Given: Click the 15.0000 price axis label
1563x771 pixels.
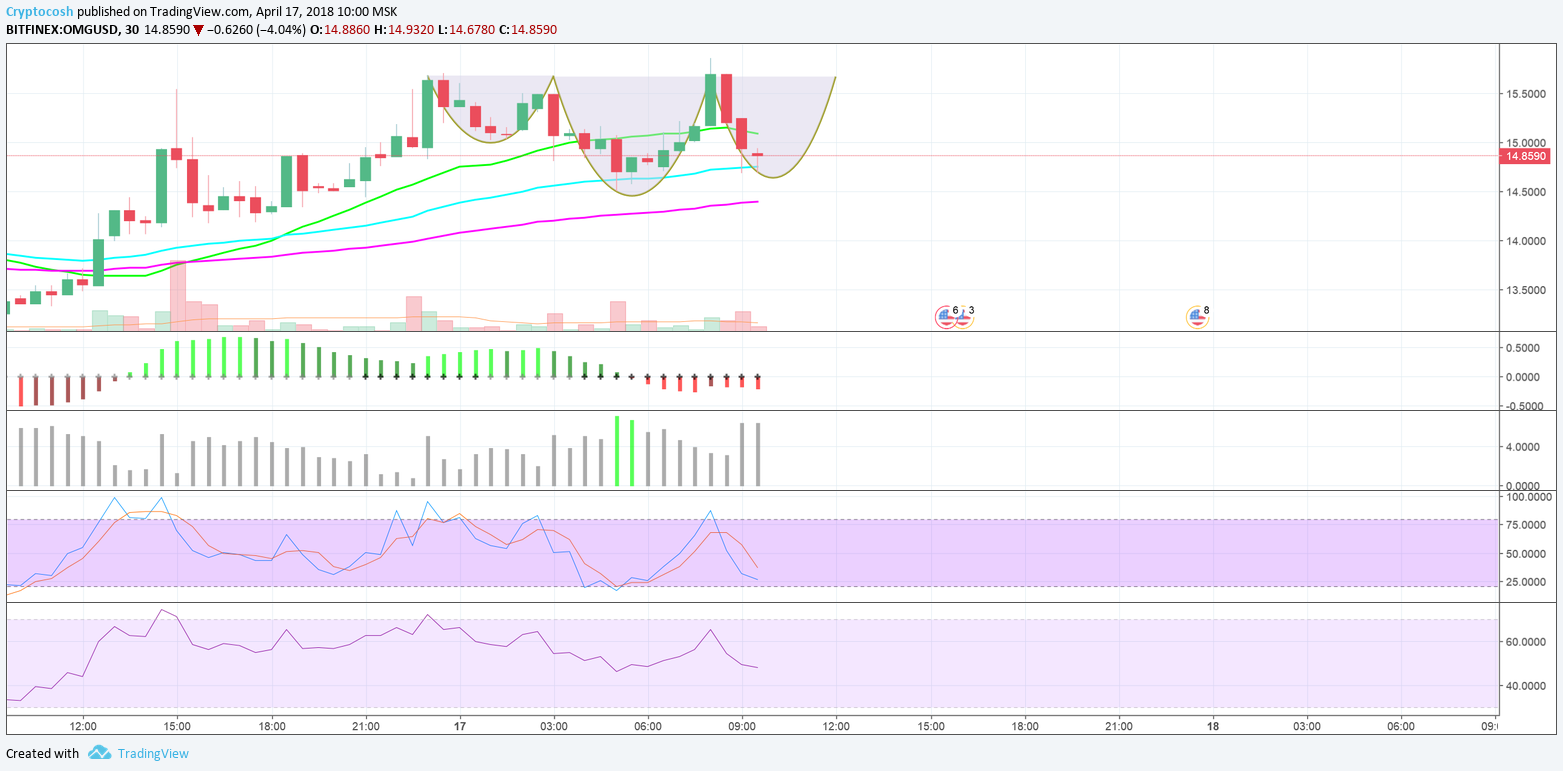Looking at the screenshot, I should tap(1525, 143).
